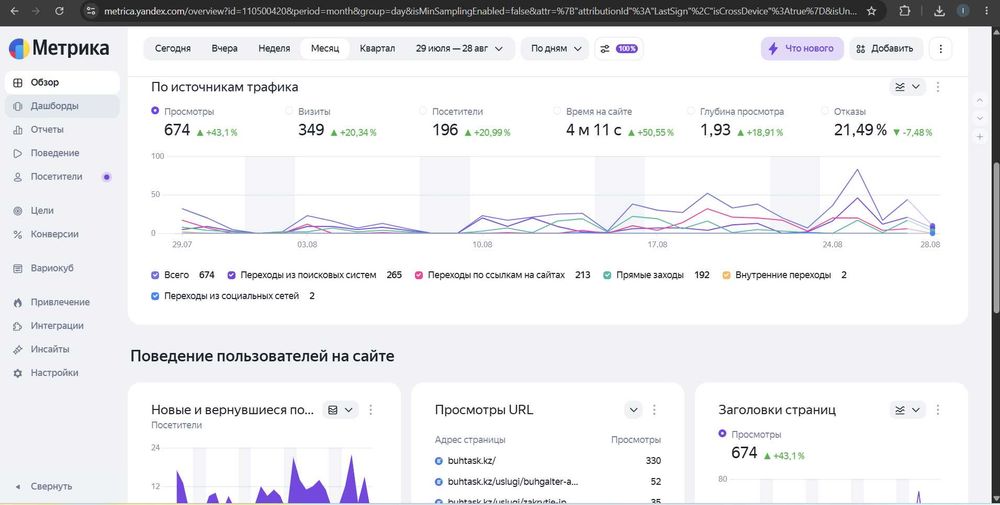The width and height of the screenshot is (1000, 505).
Task: Go back with the browser back arrow
Action: [x=13, y=11]
